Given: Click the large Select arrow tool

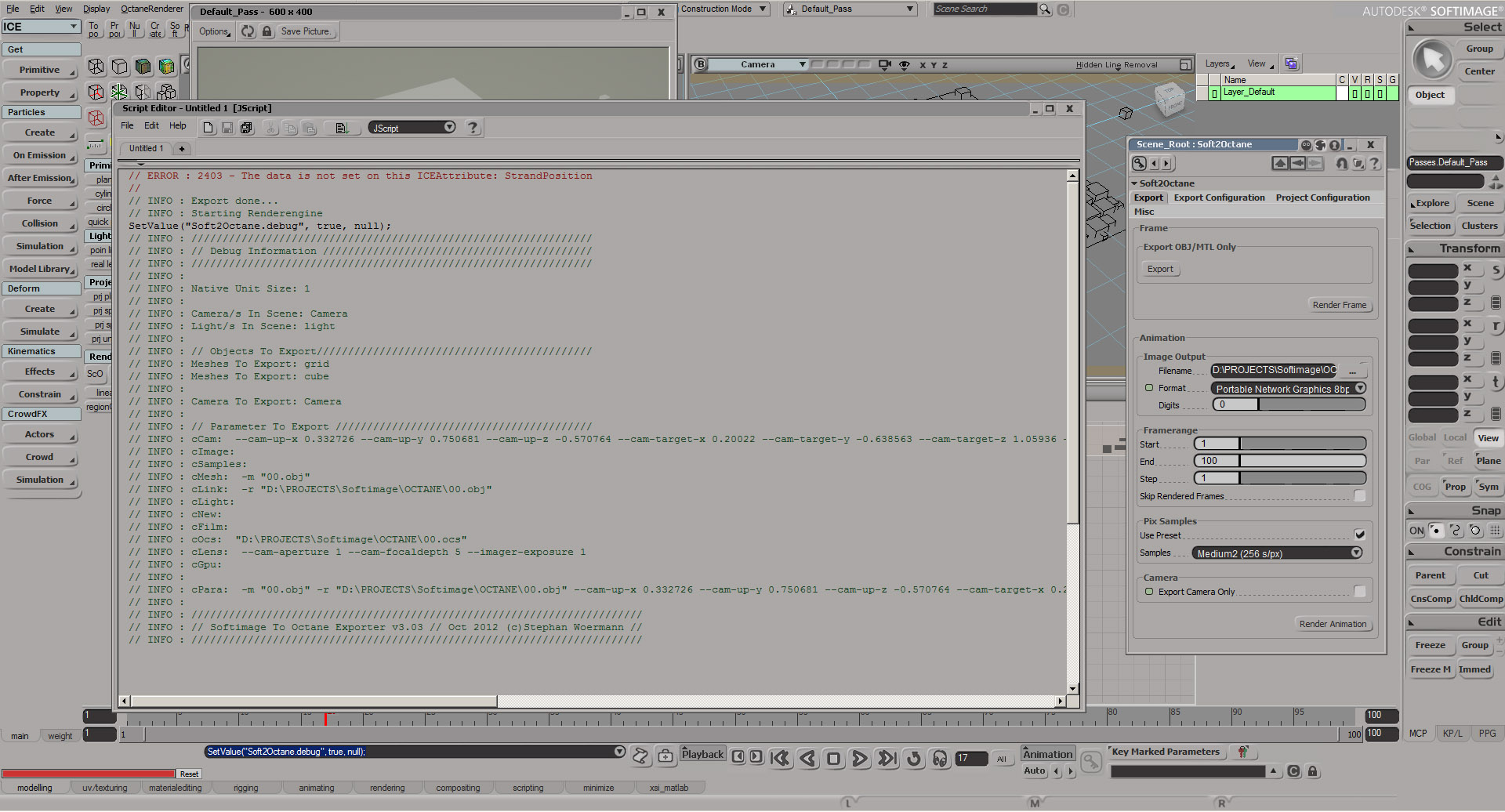Looking at the screenshot, I should [x=1433, y=60].
